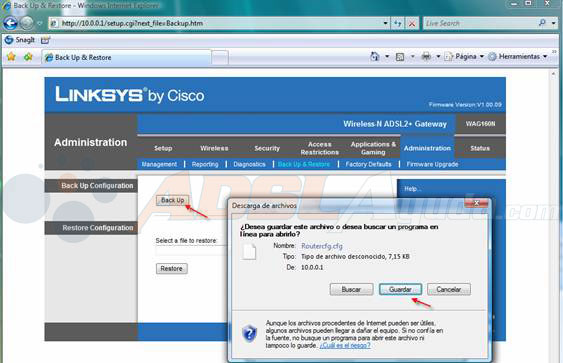Screen dimensions: 563x363
Task: Click the Print icon in toolbar
Action: [x=426, y=56]
